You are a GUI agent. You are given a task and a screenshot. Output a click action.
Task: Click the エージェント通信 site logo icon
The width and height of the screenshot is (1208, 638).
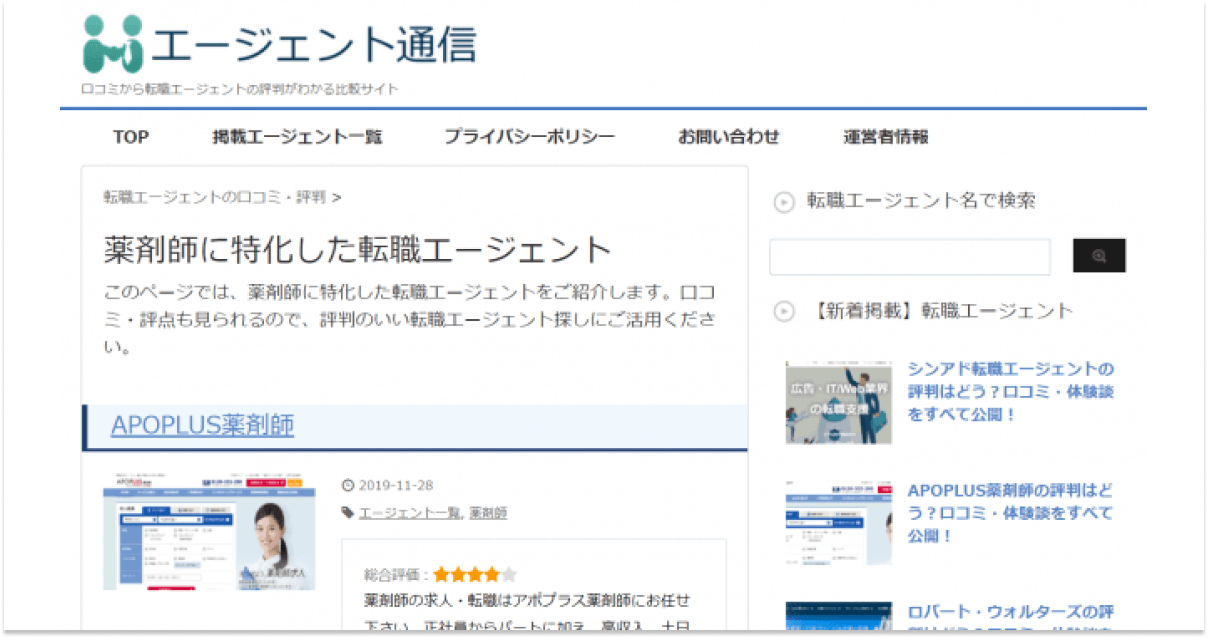coord(114,44)
